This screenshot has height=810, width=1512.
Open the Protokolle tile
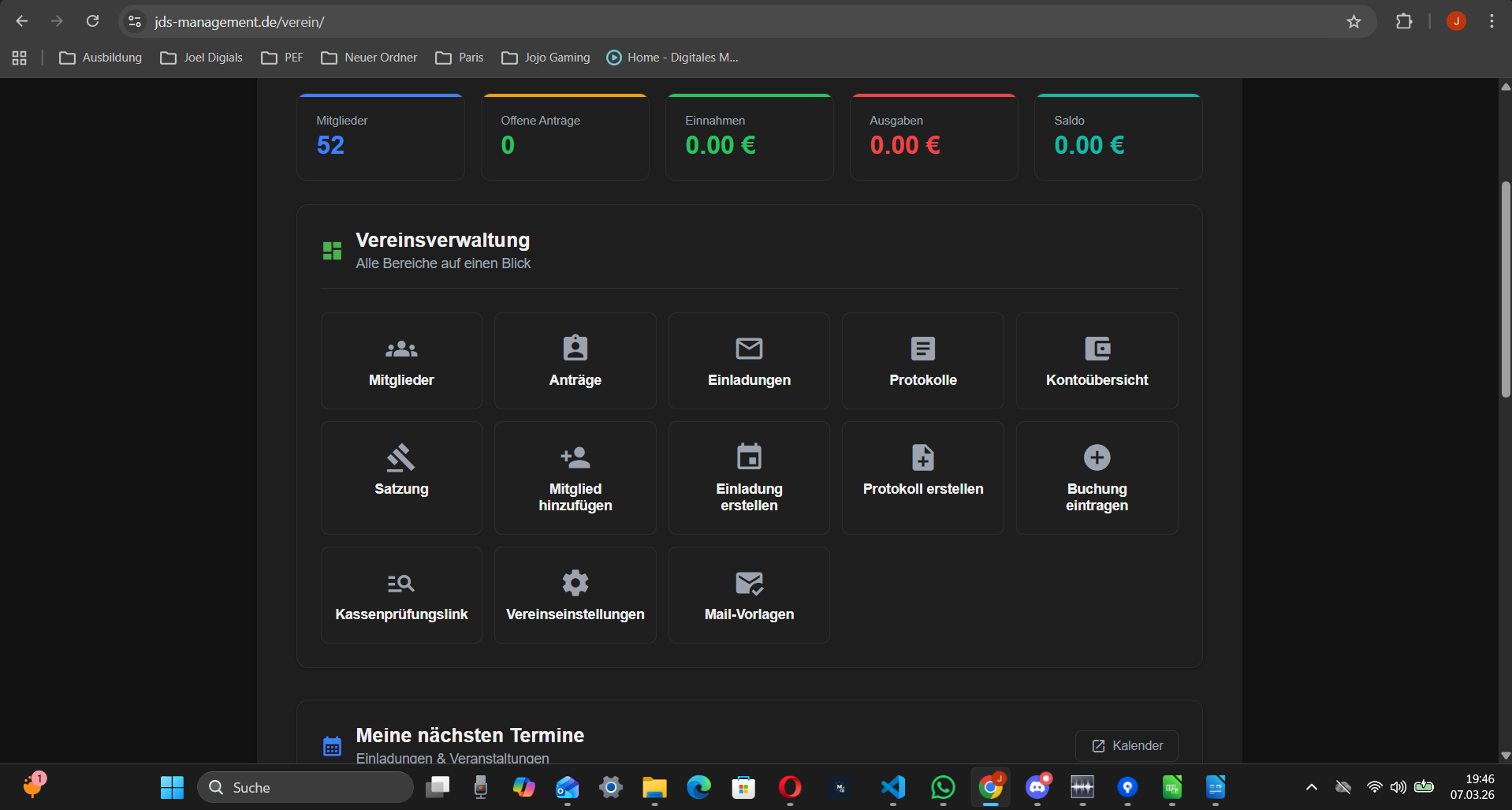[923, 360]
